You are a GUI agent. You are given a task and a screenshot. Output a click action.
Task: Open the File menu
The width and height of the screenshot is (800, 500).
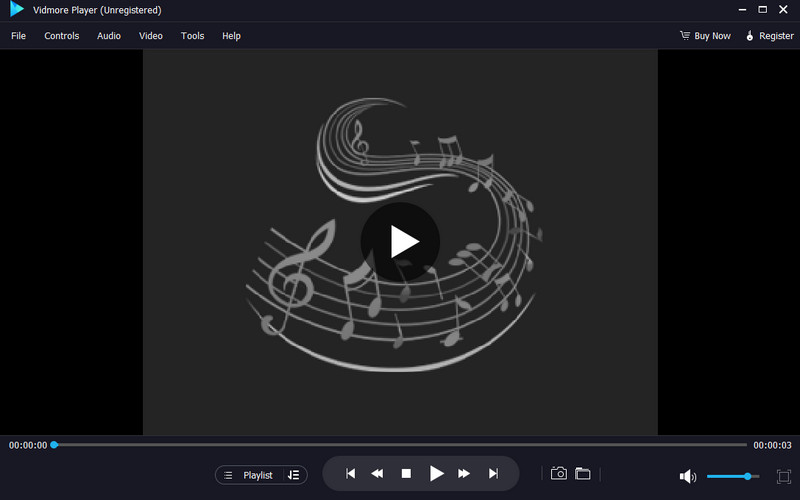coord(18,36)
